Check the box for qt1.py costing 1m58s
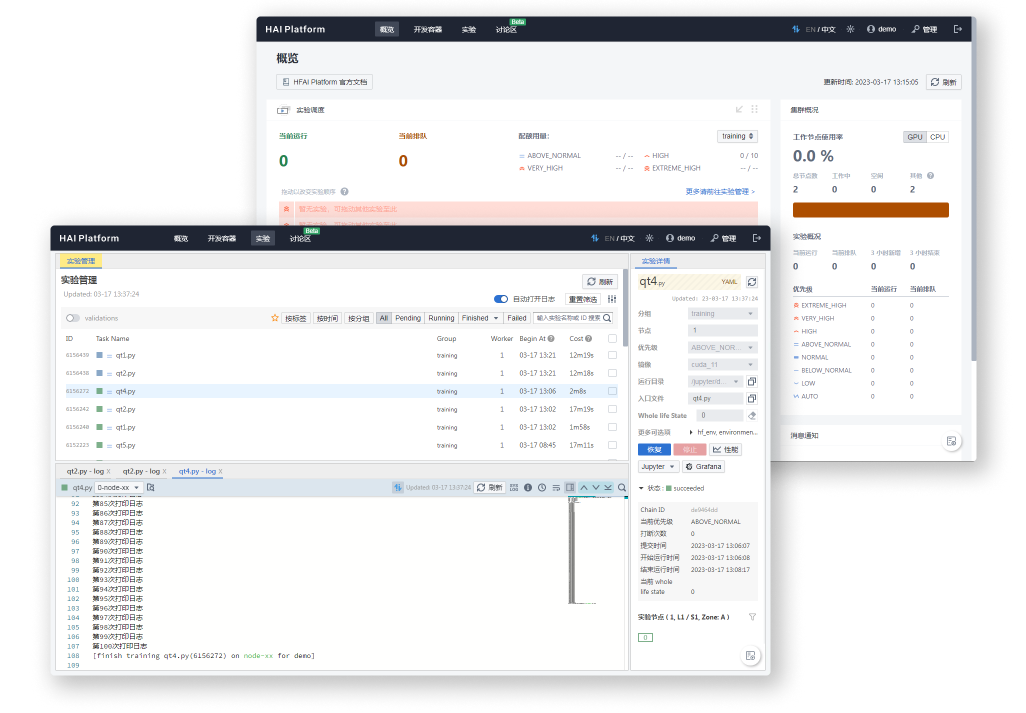 pyautogui.click(x=612, y=427)
